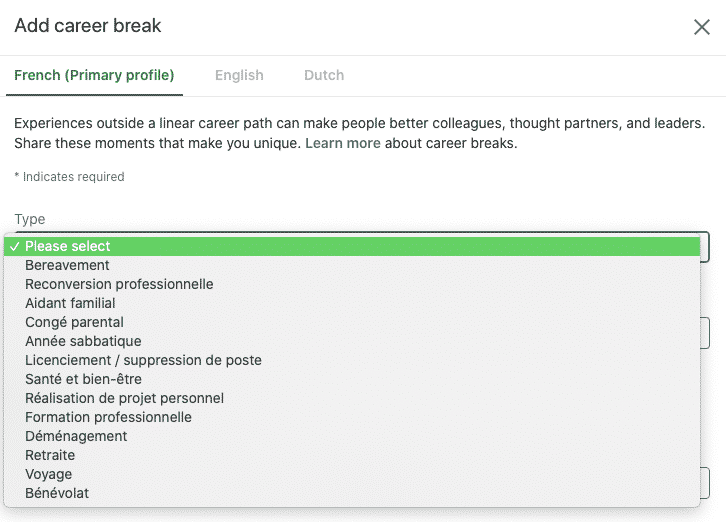Select Année sabbatique option
726x522 pixels.
pyautogui.click(x=83, y=341)
